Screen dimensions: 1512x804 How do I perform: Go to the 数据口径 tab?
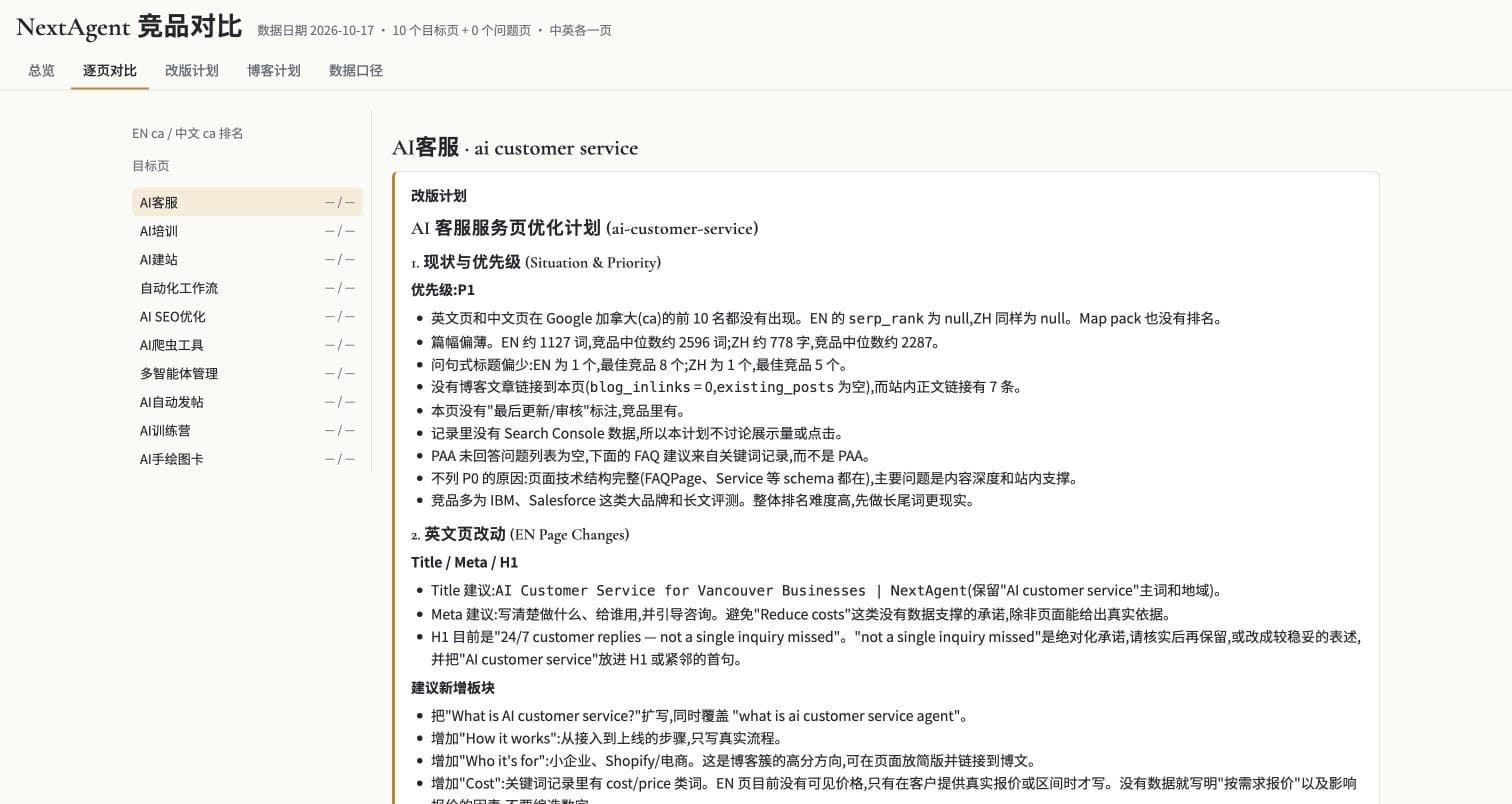(356, 71)
